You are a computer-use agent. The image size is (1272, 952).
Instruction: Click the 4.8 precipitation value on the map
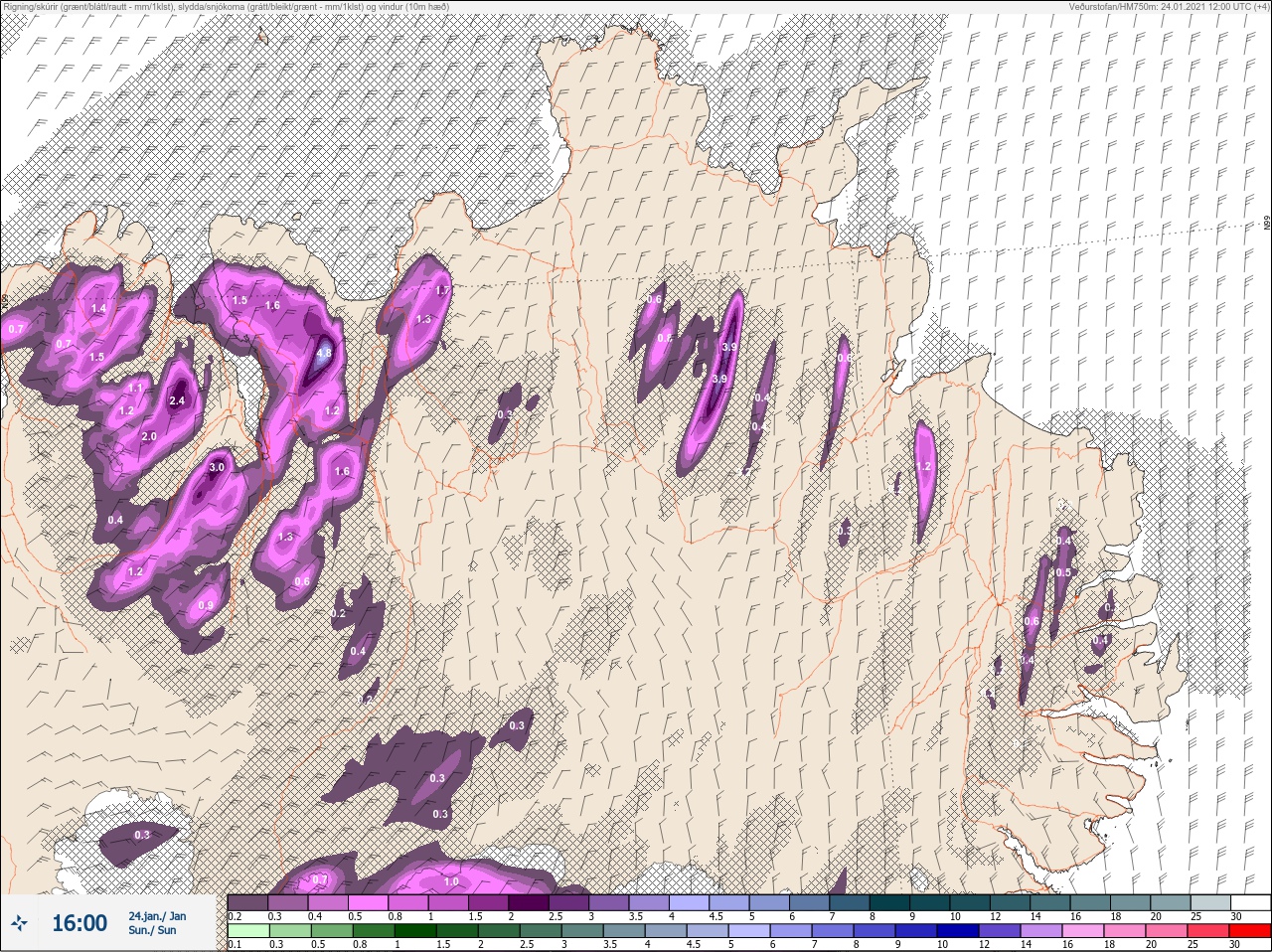tap(324, 353)
